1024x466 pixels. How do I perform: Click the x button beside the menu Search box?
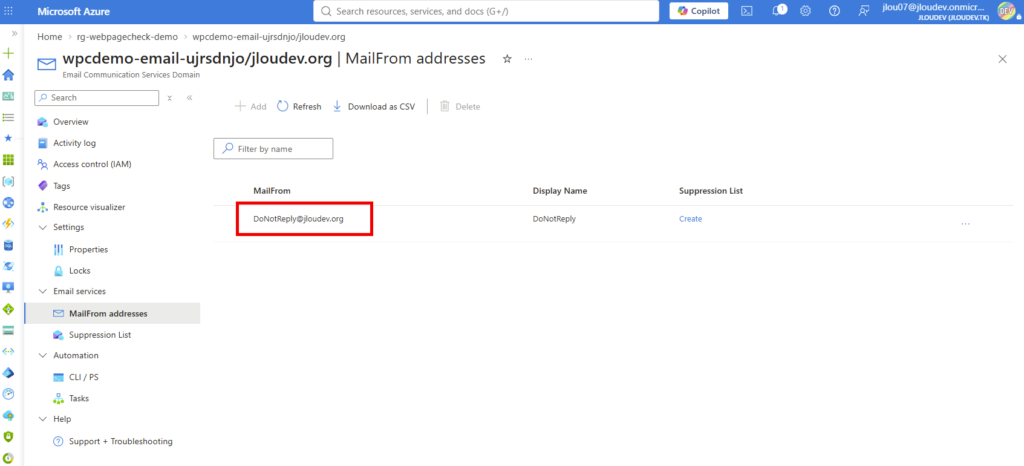pyautogui.click(x=169, y=98)
